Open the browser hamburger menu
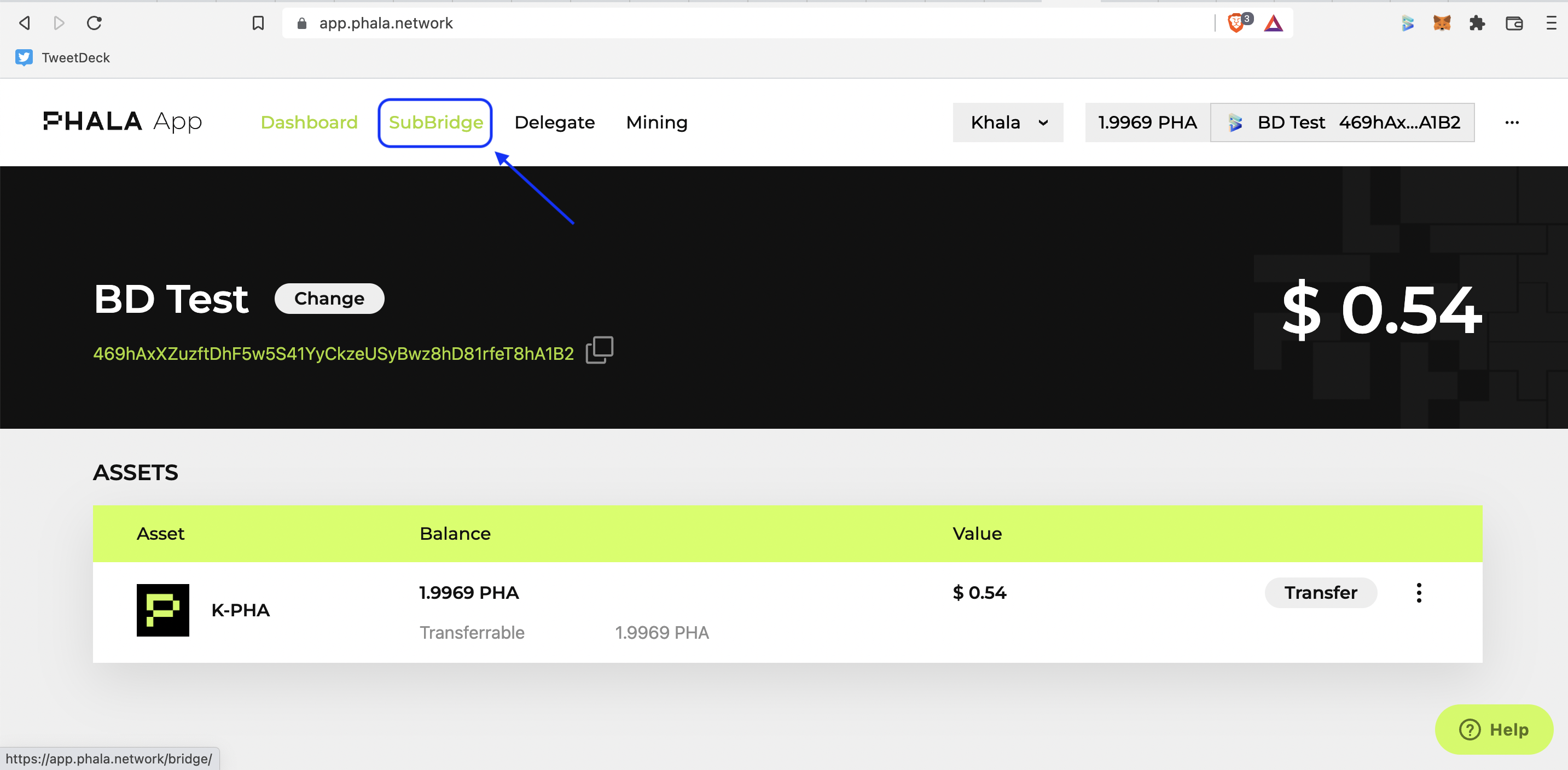This screenshot has width=1568, height=770. point(1551,23)
